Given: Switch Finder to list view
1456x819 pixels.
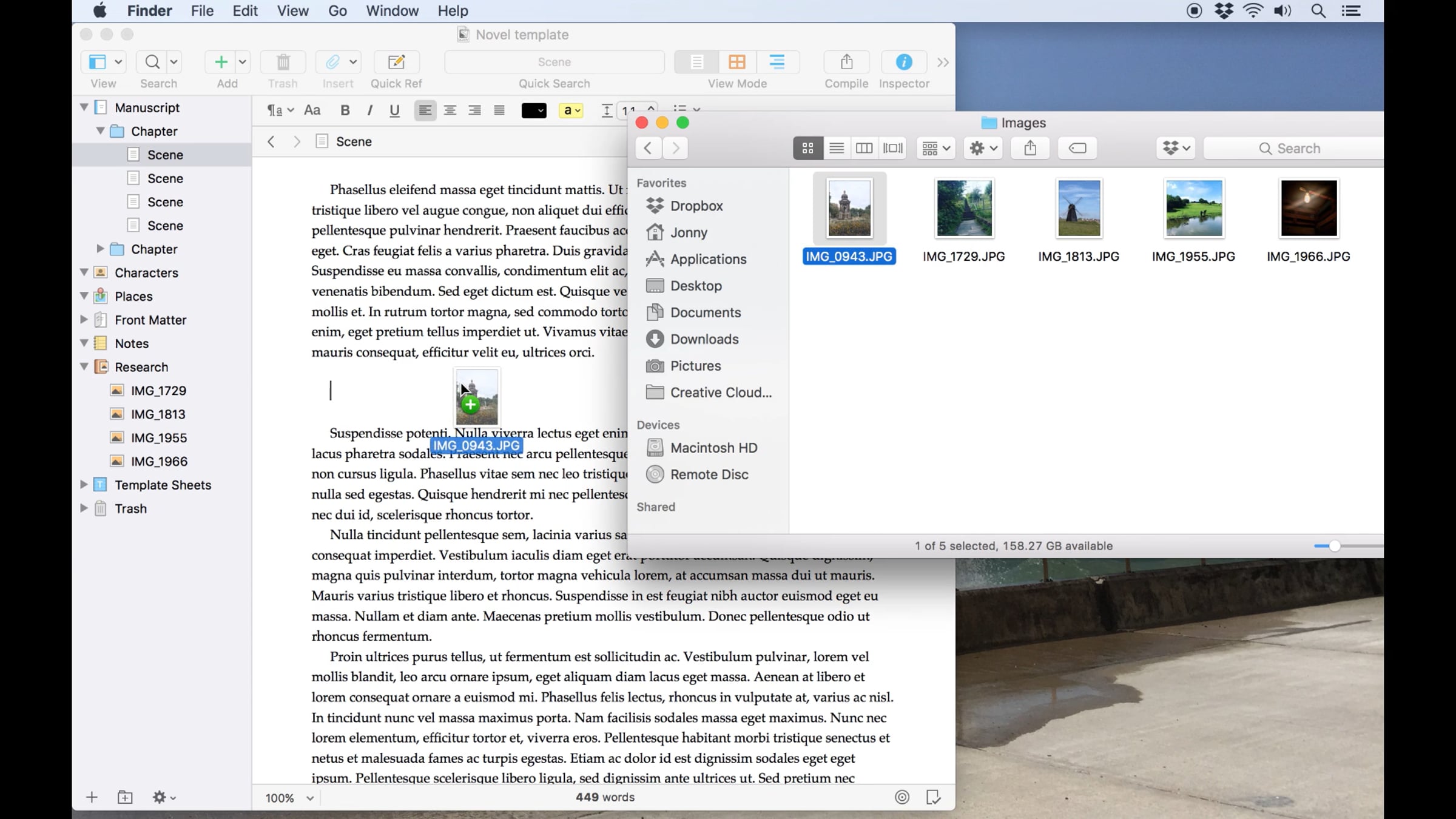Looking at the screenshot, I should pyautogui.click(x=836, y=148).
